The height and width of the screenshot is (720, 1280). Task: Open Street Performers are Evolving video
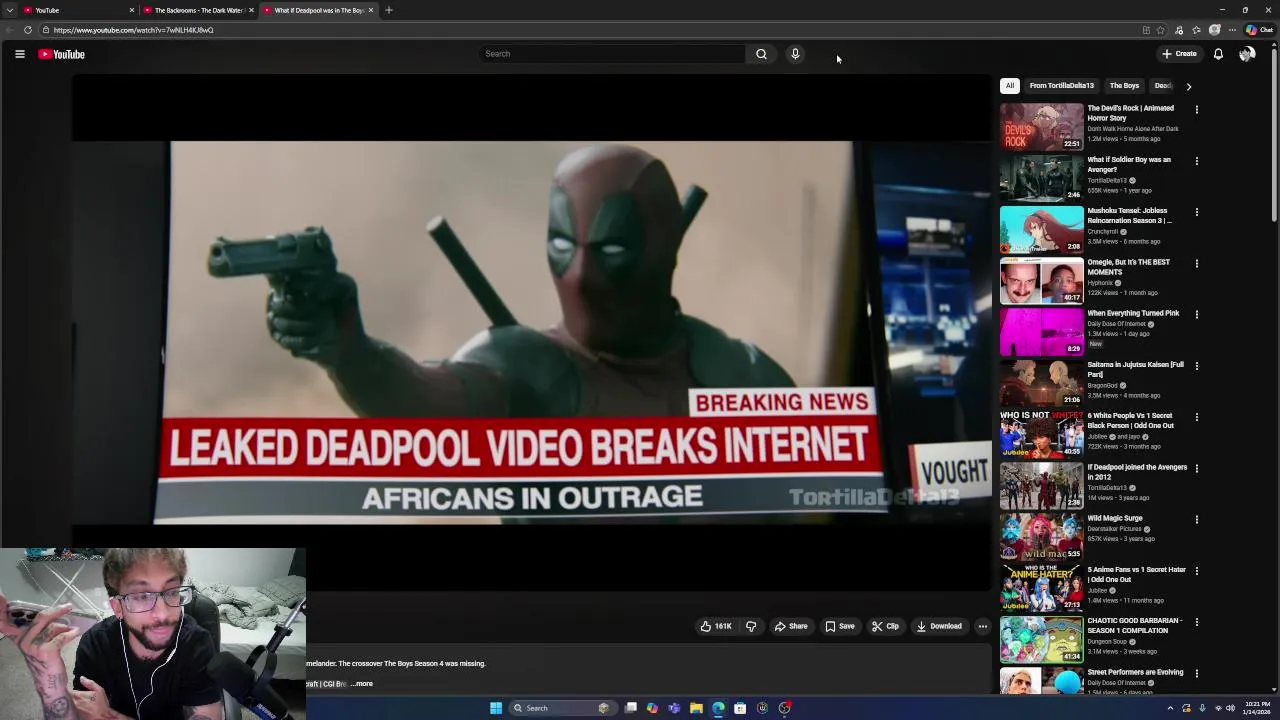(x=1135, y=672)
